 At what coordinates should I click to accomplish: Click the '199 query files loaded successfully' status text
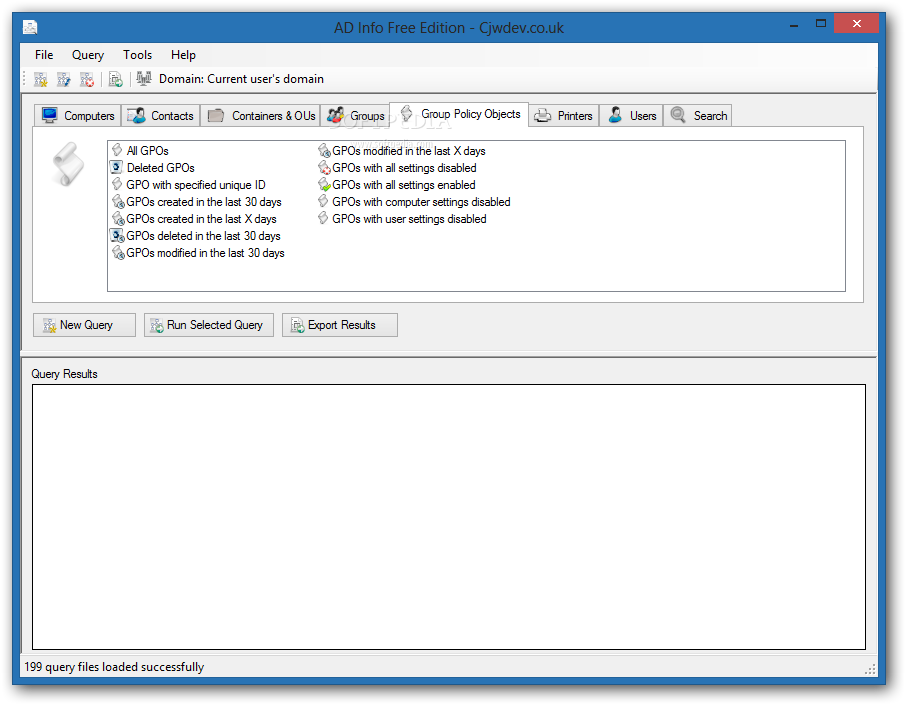114,667
